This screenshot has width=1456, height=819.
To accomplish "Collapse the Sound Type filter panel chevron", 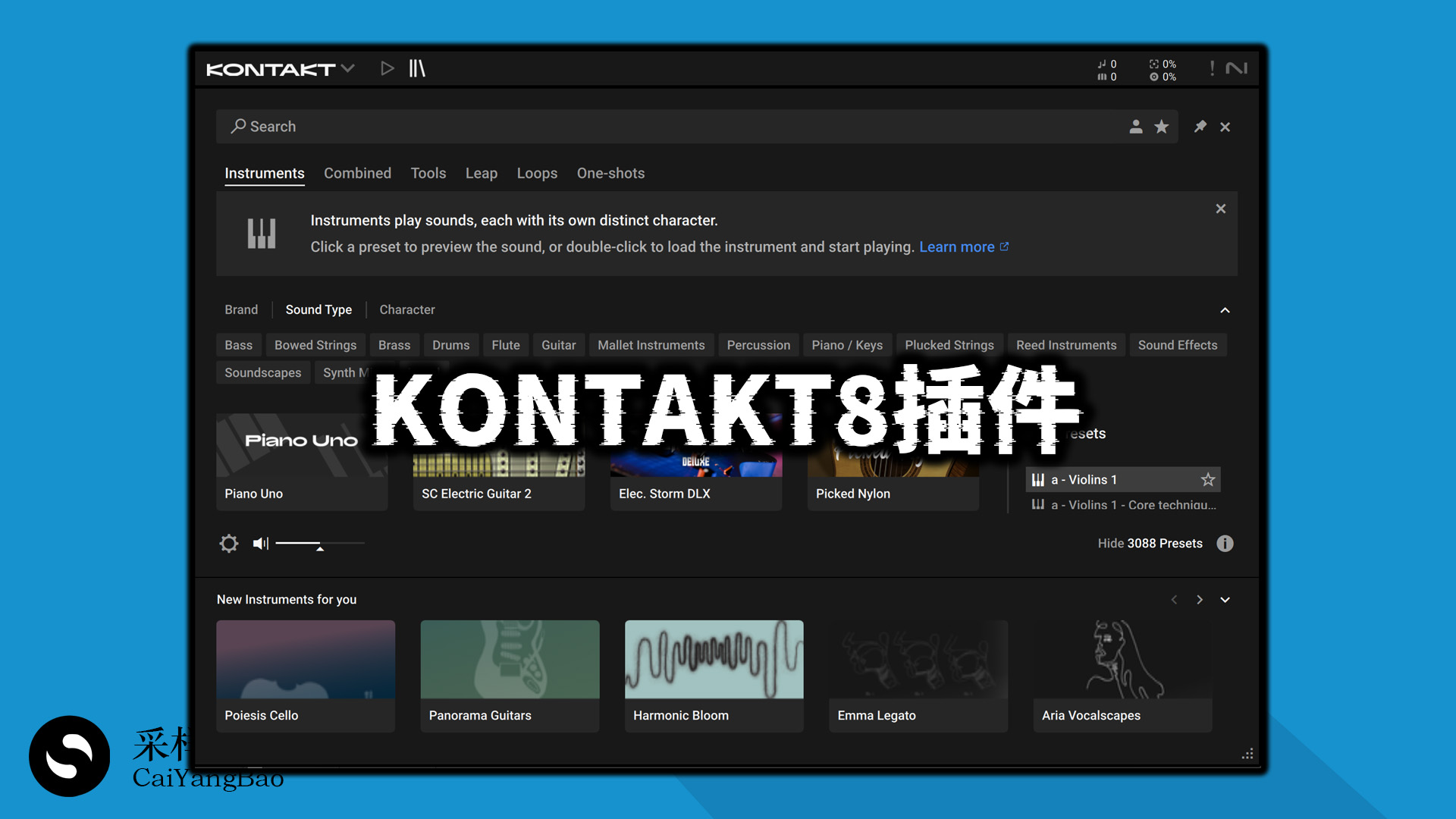I will click(x=1225, y=310).
